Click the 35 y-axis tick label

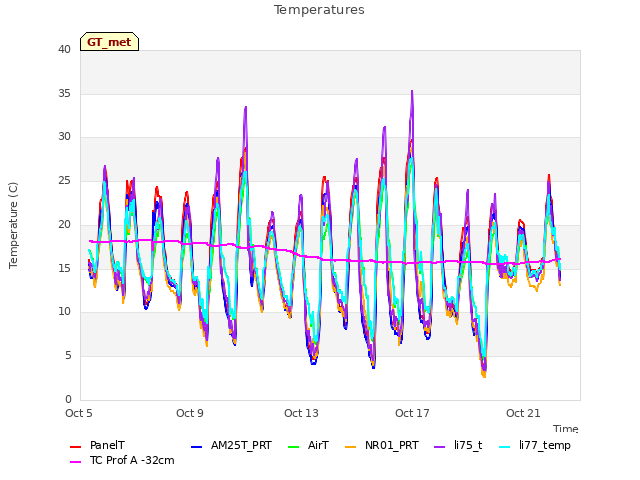click(x=64, y=93)
